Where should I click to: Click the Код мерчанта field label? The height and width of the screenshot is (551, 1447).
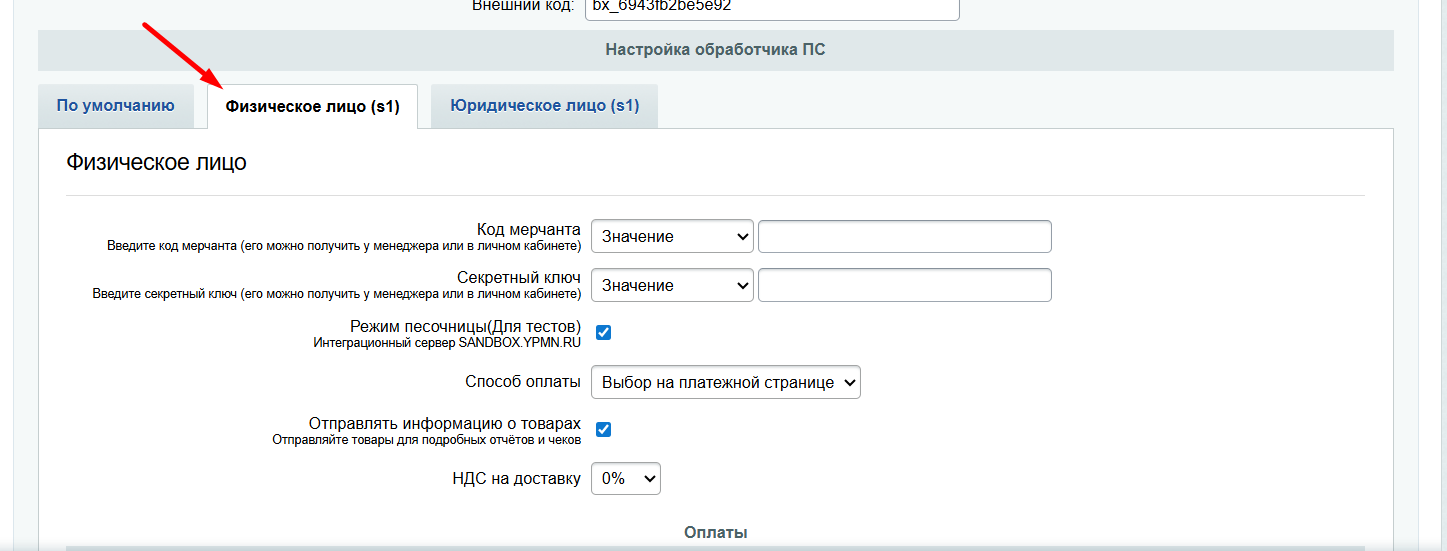point(528,230)
